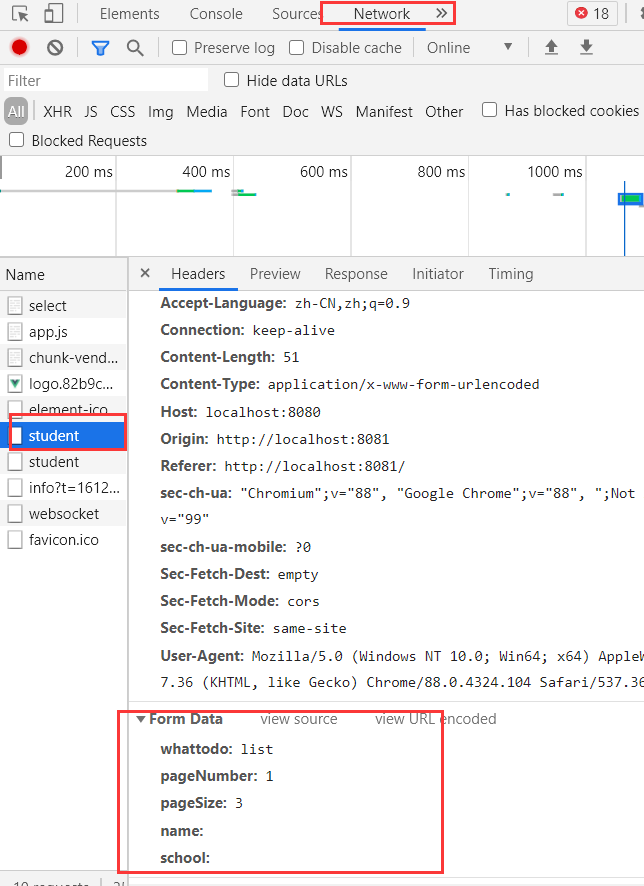The height and width of the screenshot is (886, 644).
Task: Select the All filter type
Action: click(x=16, y=111)
